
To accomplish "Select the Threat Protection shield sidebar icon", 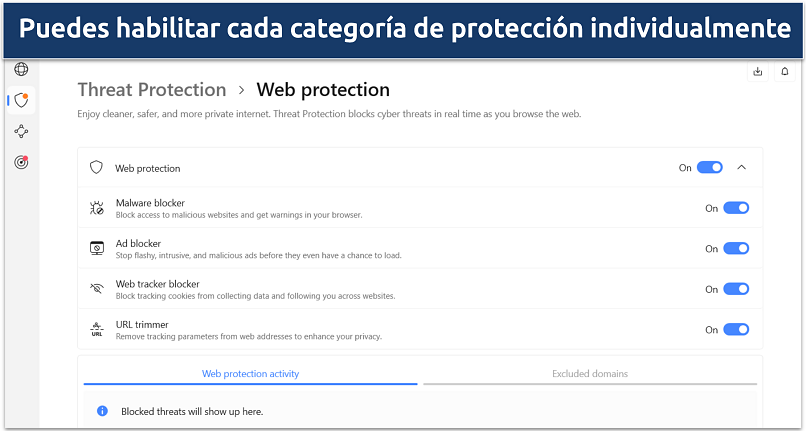I will click(x=21, y=100).
